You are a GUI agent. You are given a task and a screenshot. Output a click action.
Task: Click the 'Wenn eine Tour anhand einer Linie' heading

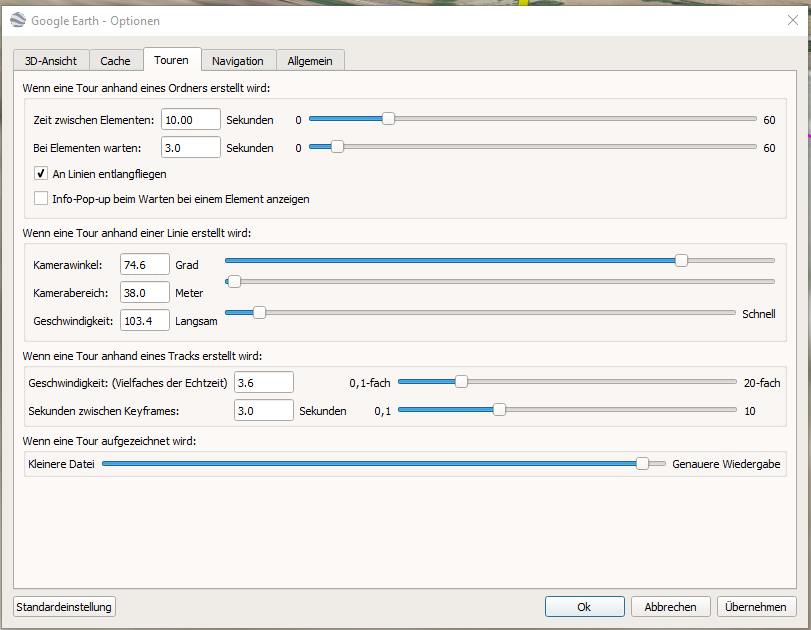(137, 233)
